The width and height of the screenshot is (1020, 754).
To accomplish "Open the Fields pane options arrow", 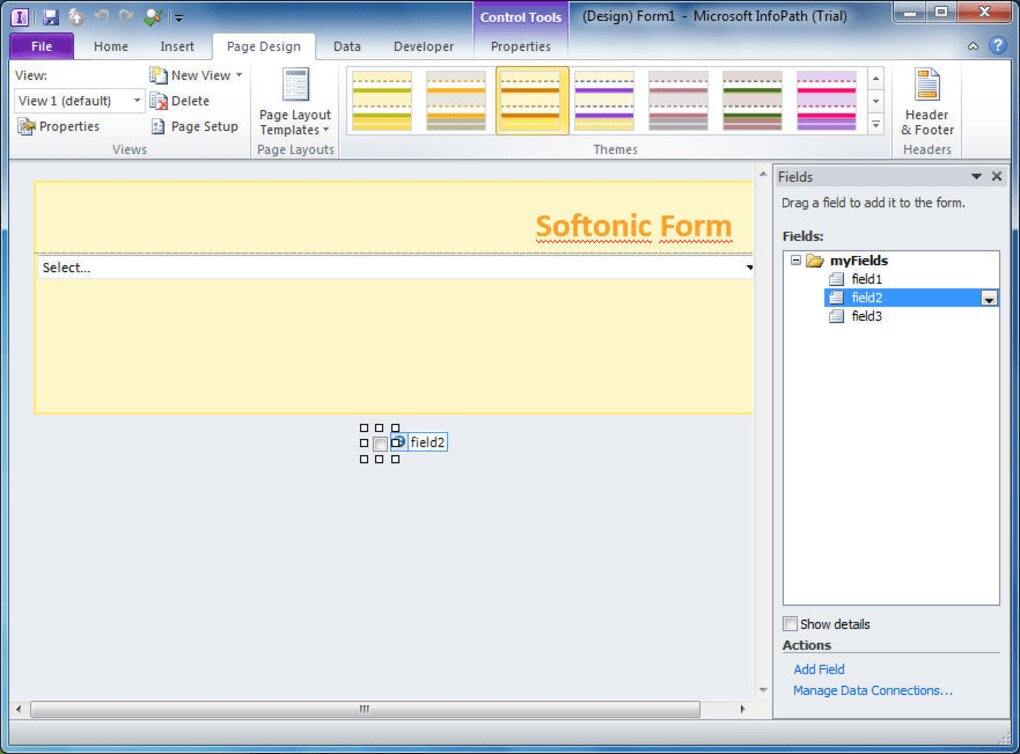I will pos(976,176).
